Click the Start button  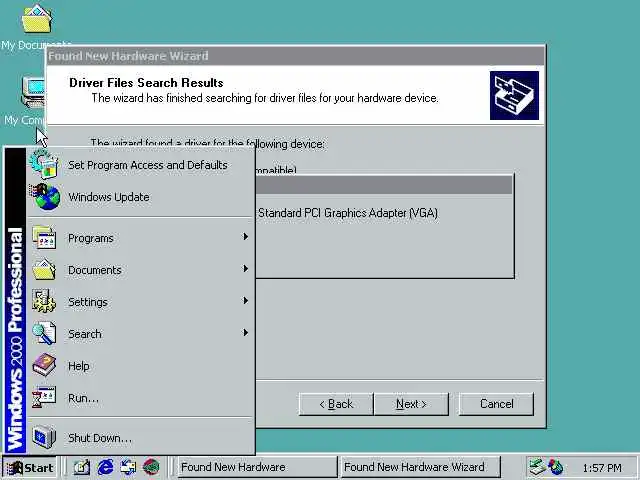29,467
